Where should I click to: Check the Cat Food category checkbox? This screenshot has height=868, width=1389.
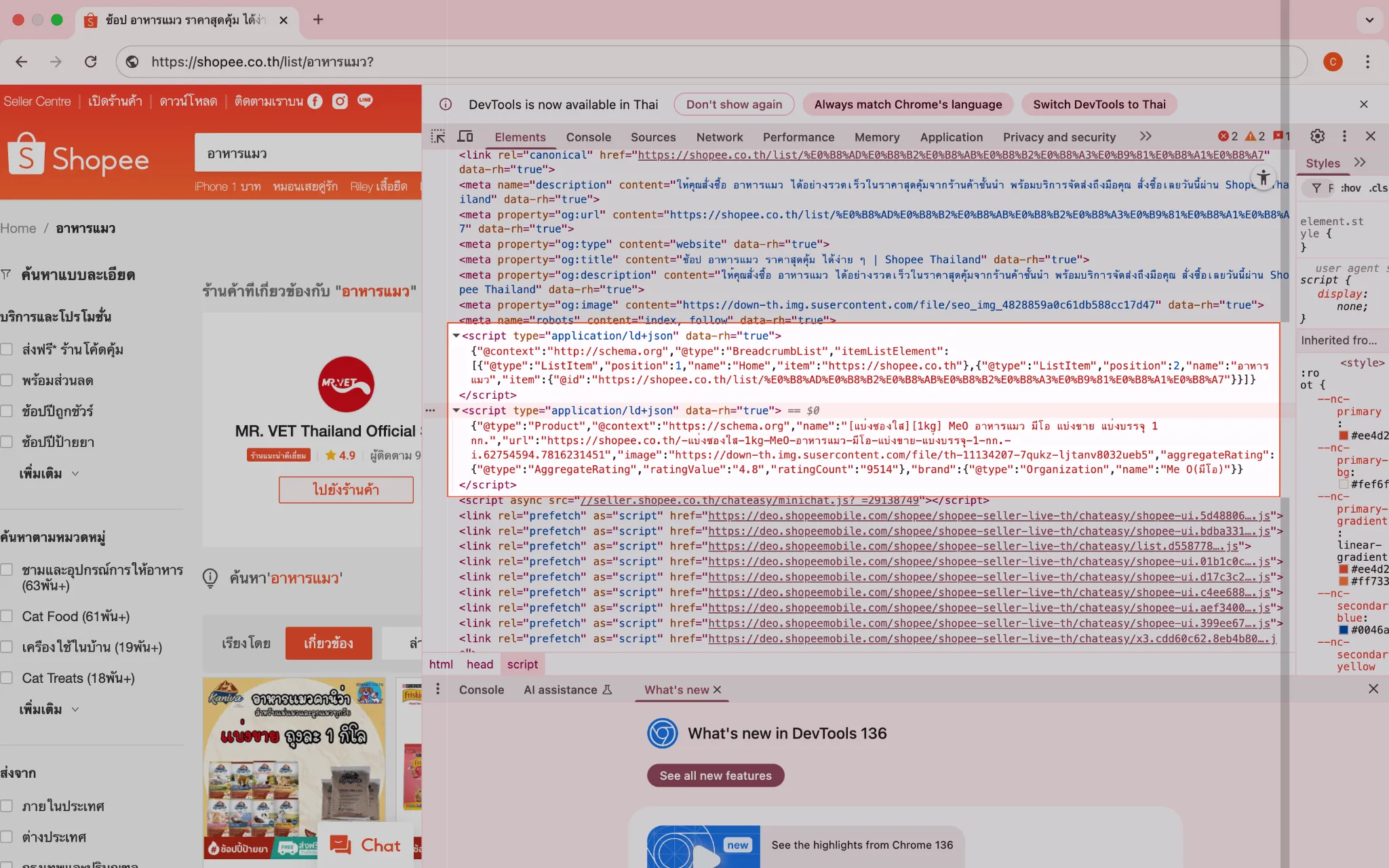[x=7, y=616]
